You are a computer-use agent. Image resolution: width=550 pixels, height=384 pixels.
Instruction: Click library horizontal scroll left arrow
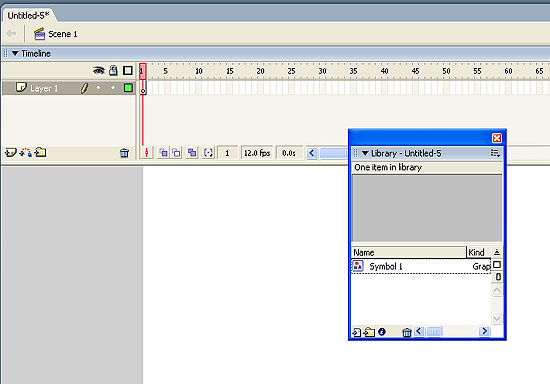419,331
